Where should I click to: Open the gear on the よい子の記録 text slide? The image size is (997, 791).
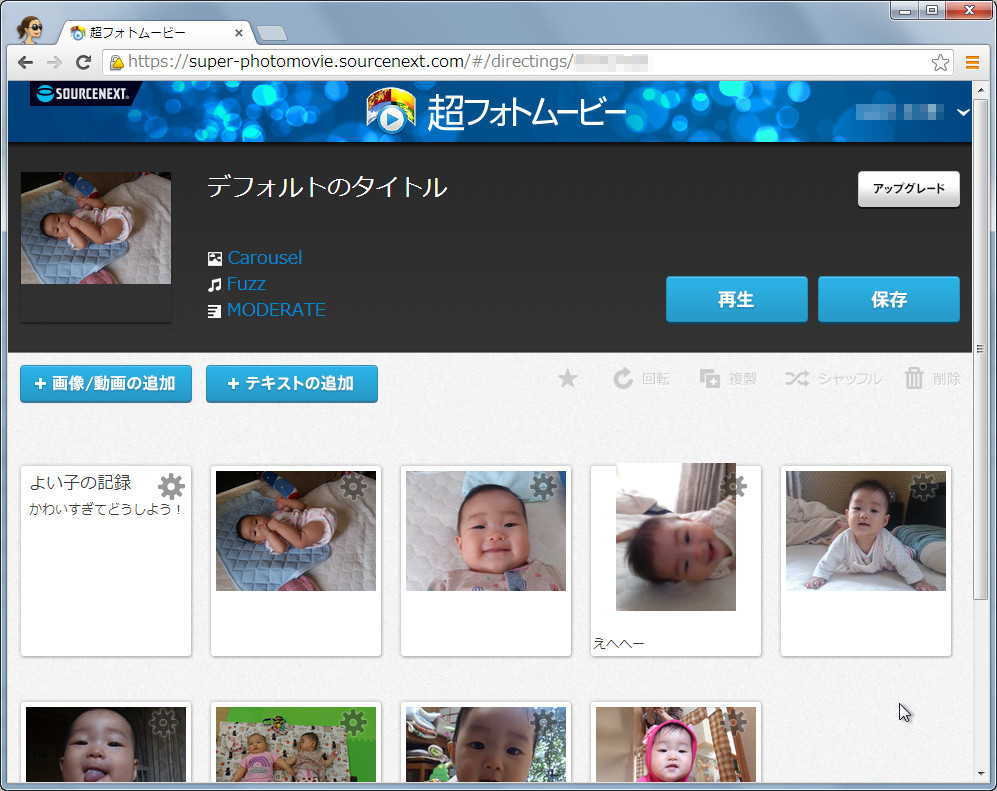[x=170, y=486]
